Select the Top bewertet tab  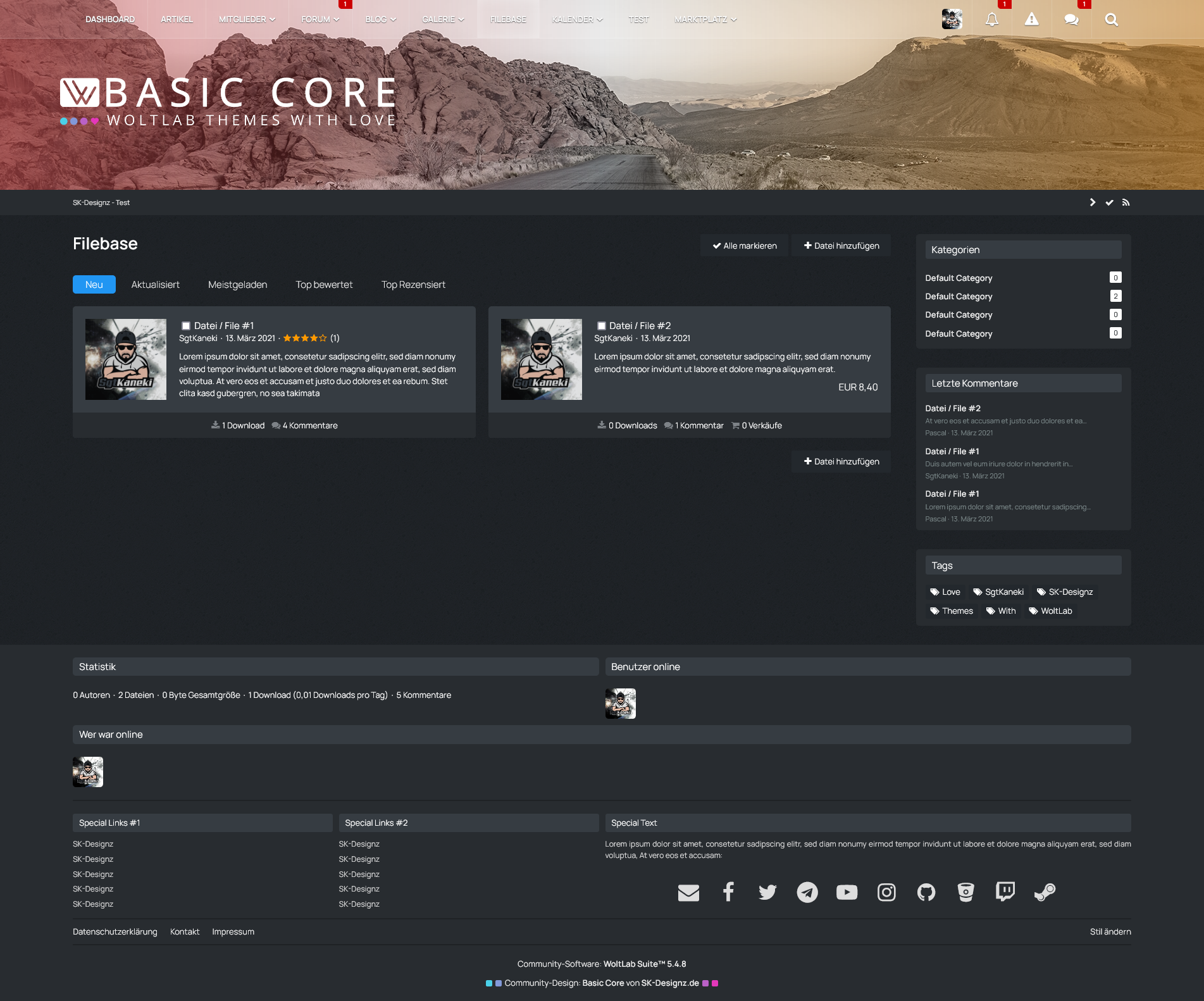click(x=324, y=285)
